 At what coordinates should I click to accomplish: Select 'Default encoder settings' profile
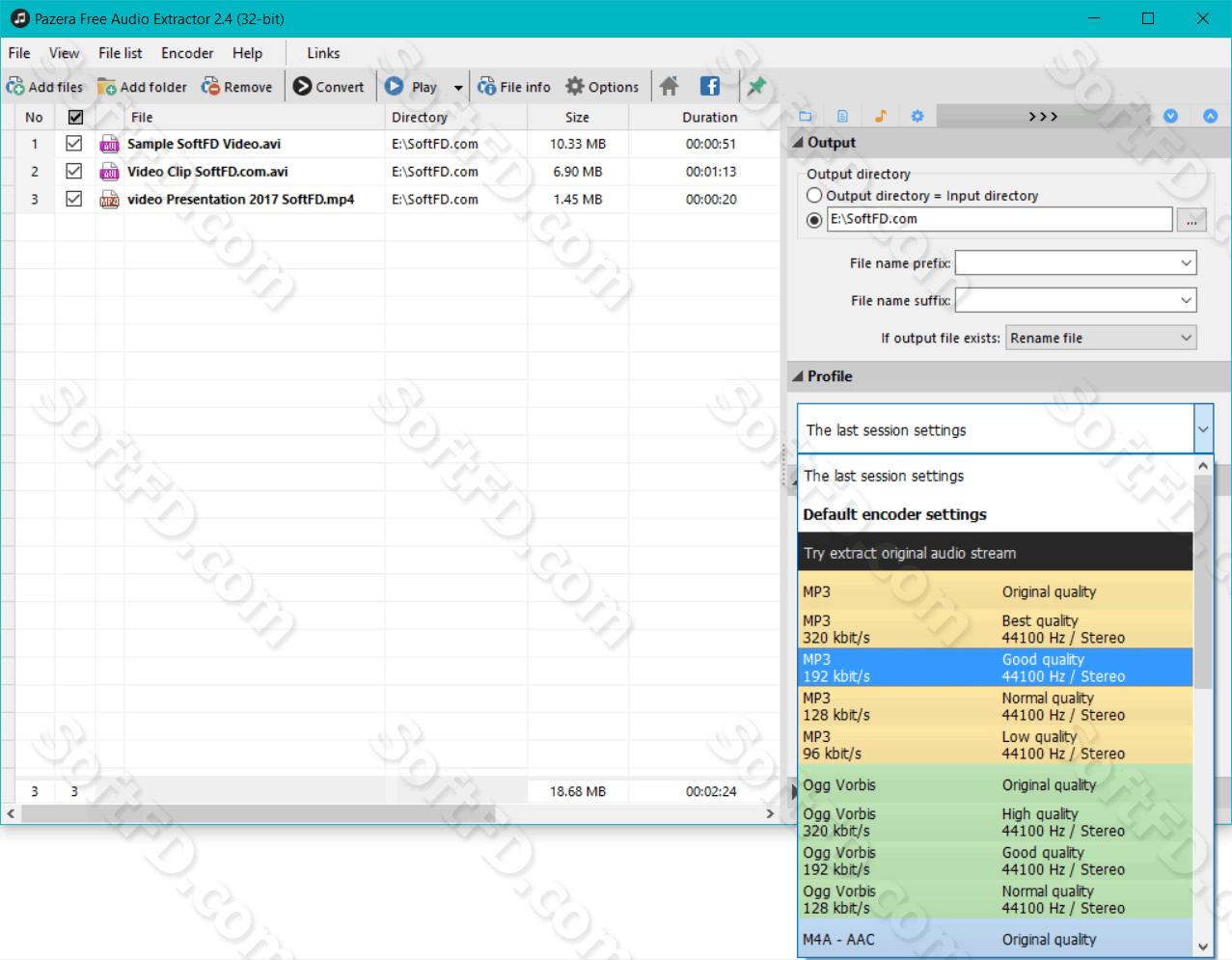pyautogui.click(x=996, y=514)
